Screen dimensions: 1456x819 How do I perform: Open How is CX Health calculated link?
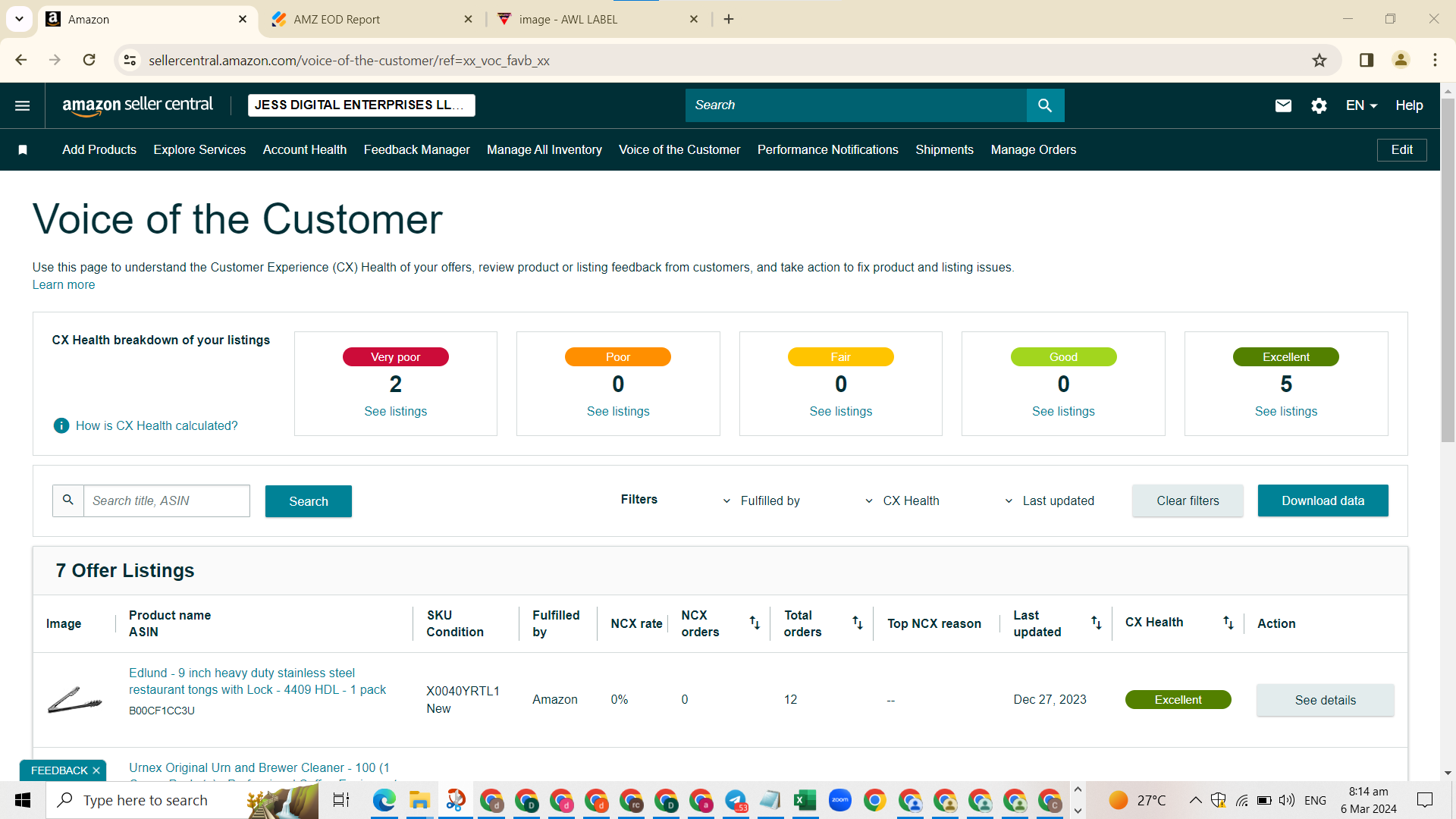[157, 426]
